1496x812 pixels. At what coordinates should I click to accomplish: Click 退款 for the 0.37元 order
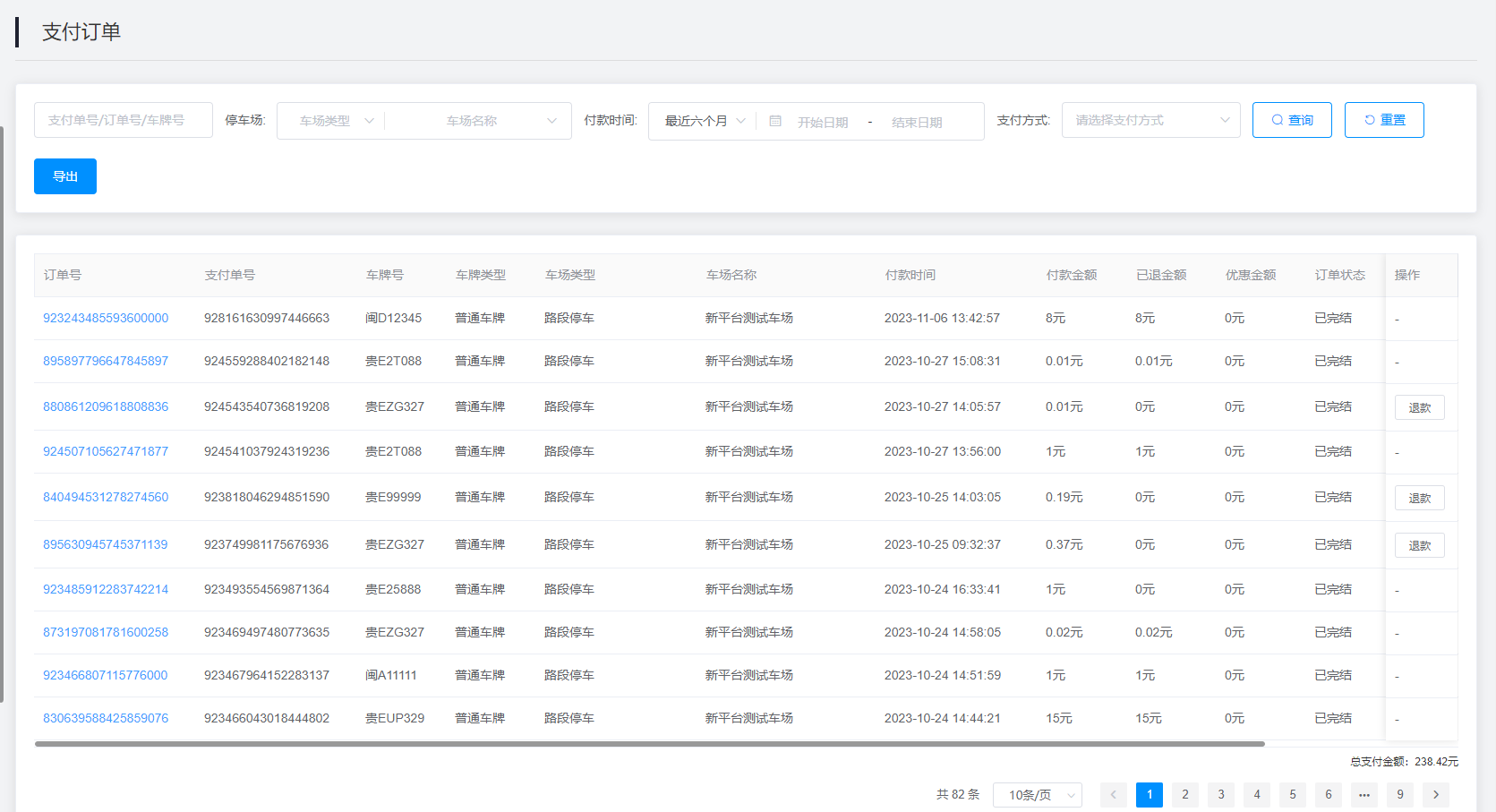coord(1419,545)
